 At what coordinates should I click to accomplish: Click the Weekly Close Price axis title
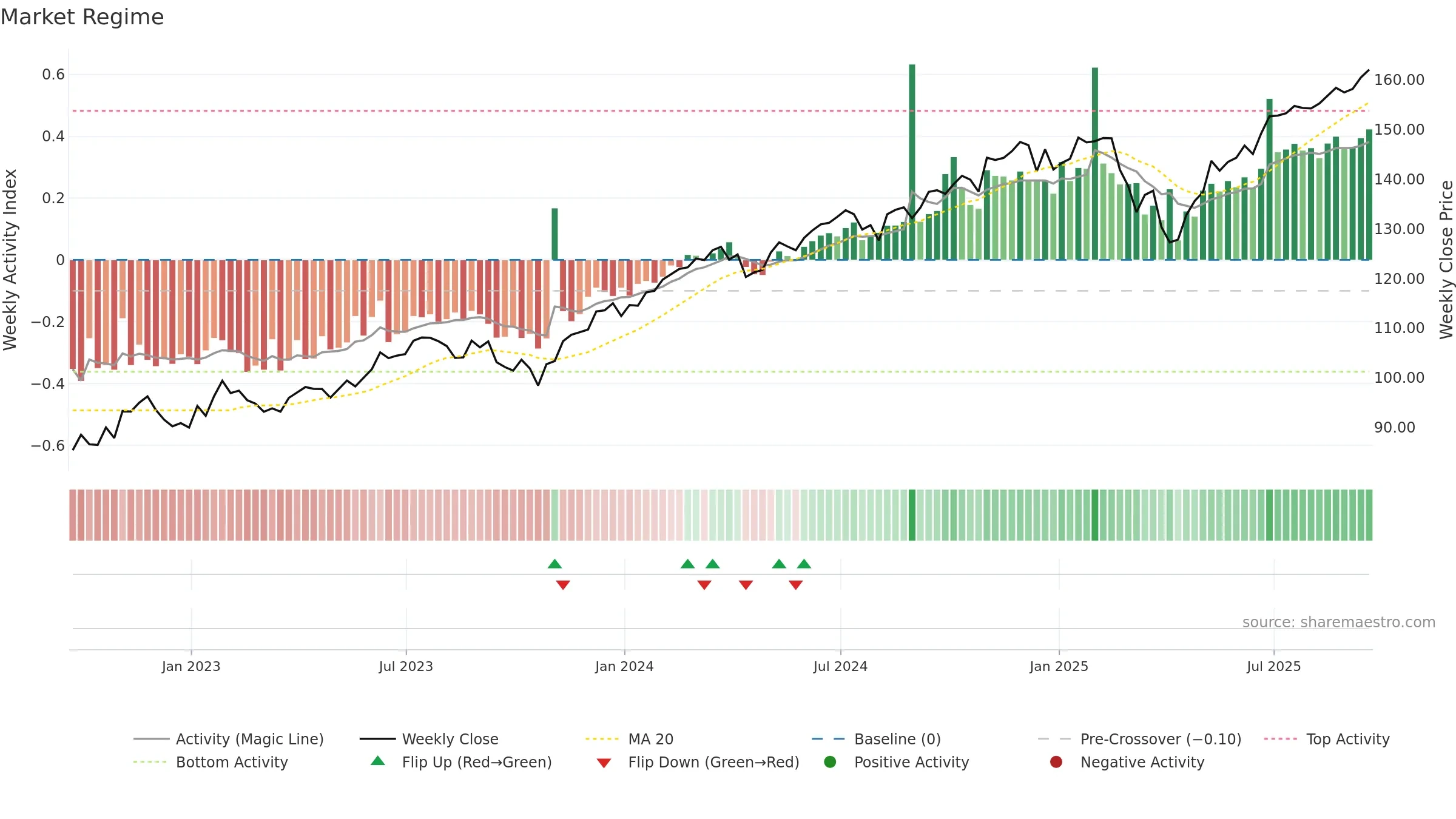tap(1446, 260)
